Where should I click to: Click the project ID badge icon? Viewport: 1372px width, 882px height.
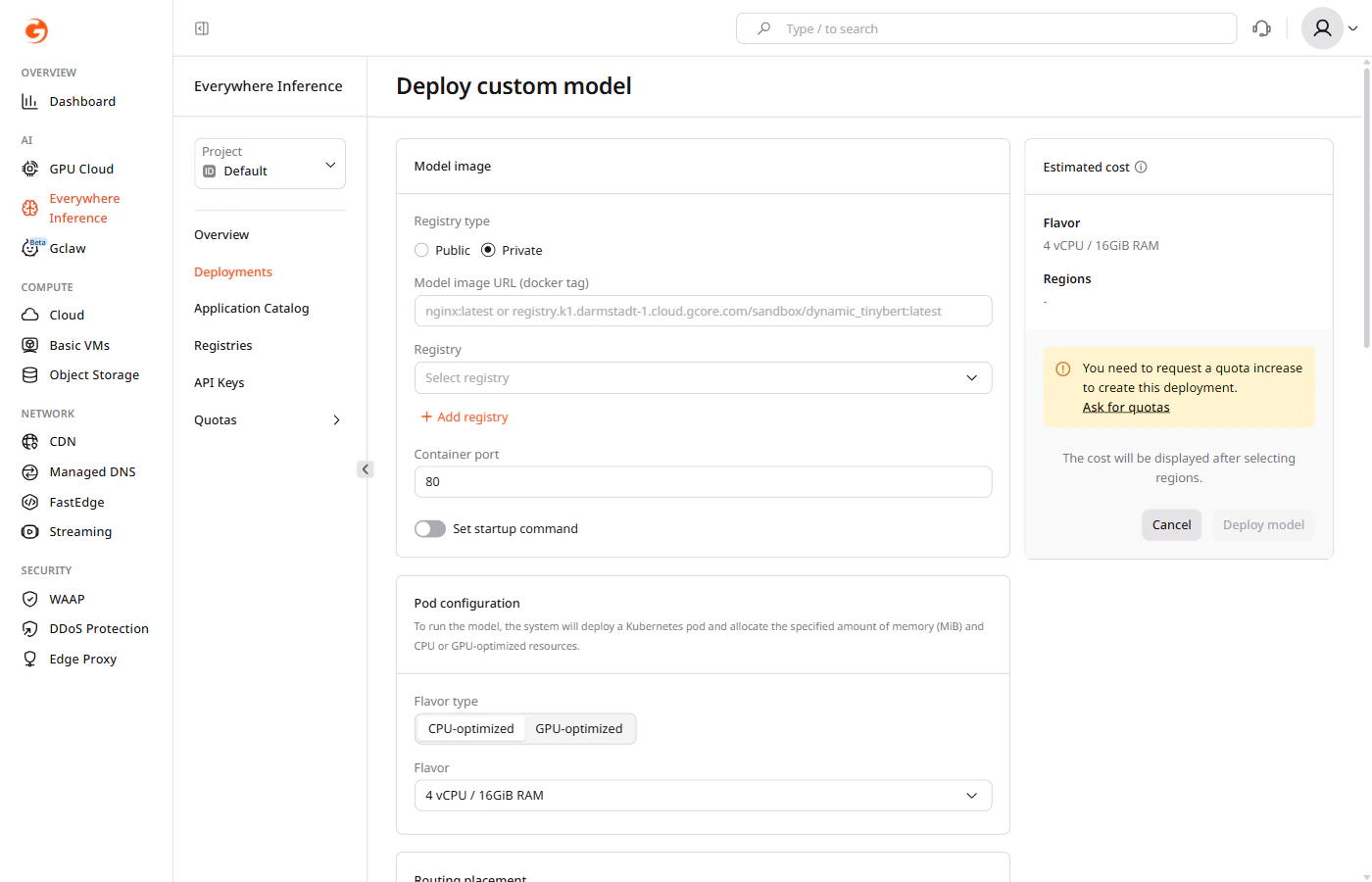click(209, 171)
